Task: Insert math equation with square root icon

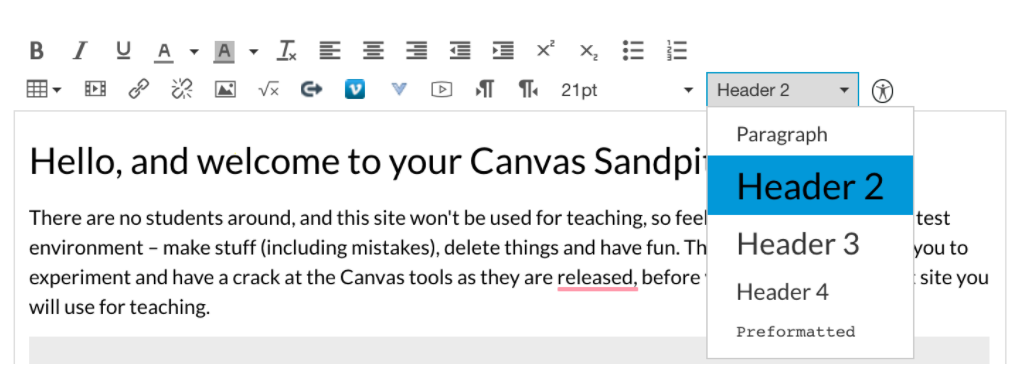Action: (x=268, y=90)
